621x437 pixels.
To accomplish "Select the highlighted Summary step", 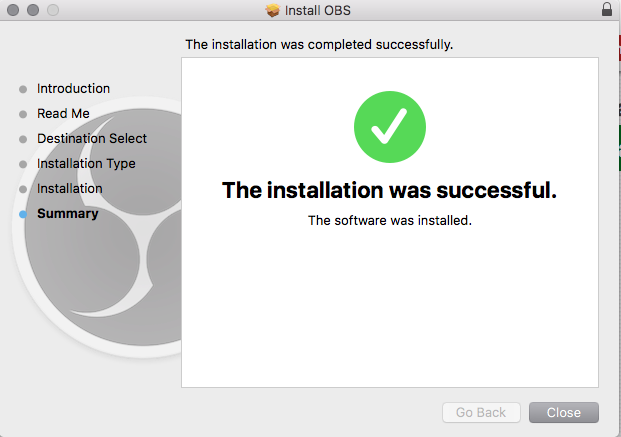I will pyautogui.click(x=67, y=214).
